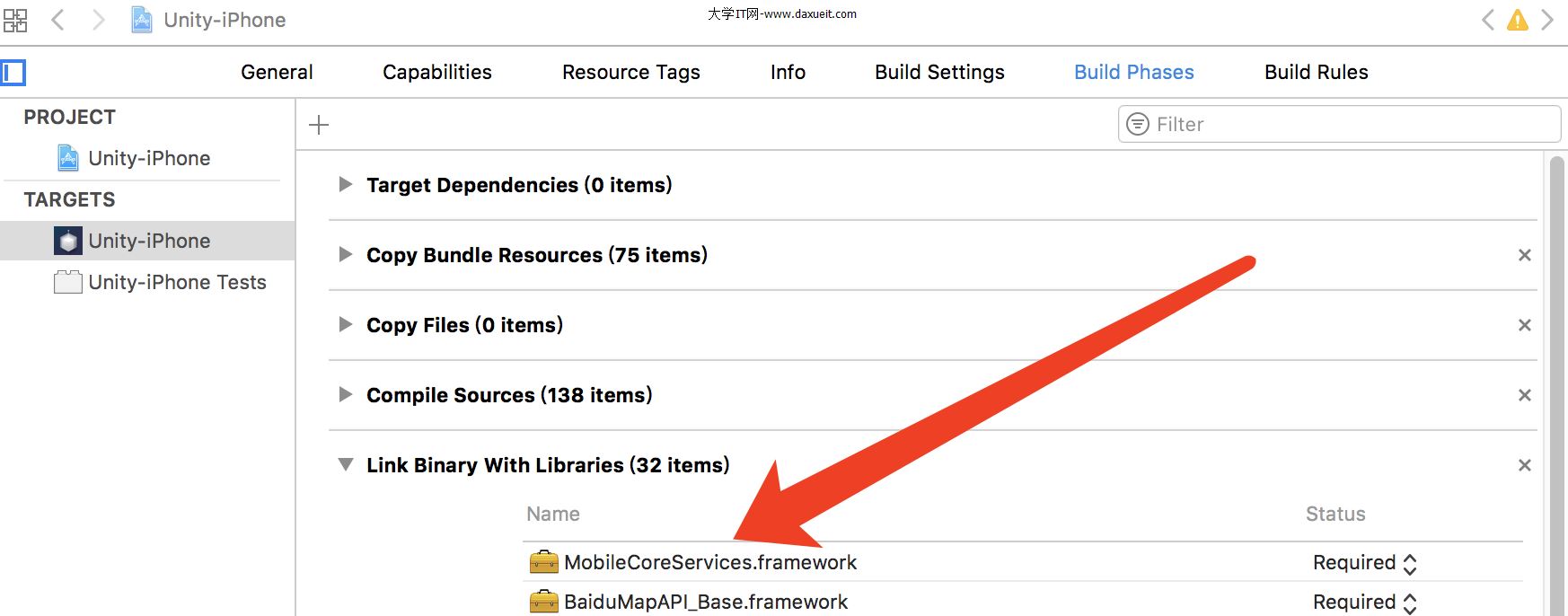Delete the Compile Sources phase

click(1524, 395)
